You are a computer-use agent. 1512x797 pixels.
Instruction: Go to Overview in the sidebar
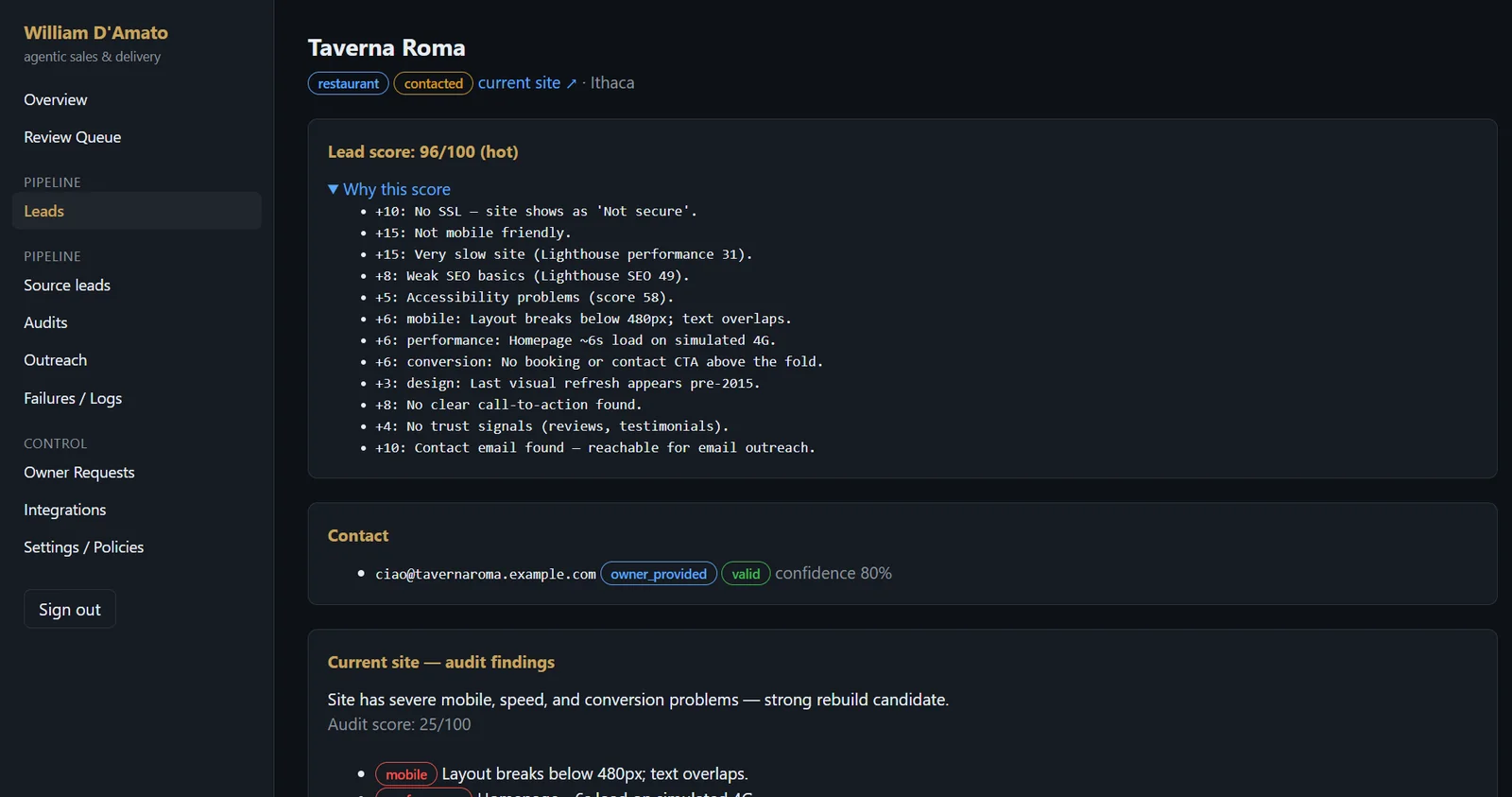pos(56,99)
